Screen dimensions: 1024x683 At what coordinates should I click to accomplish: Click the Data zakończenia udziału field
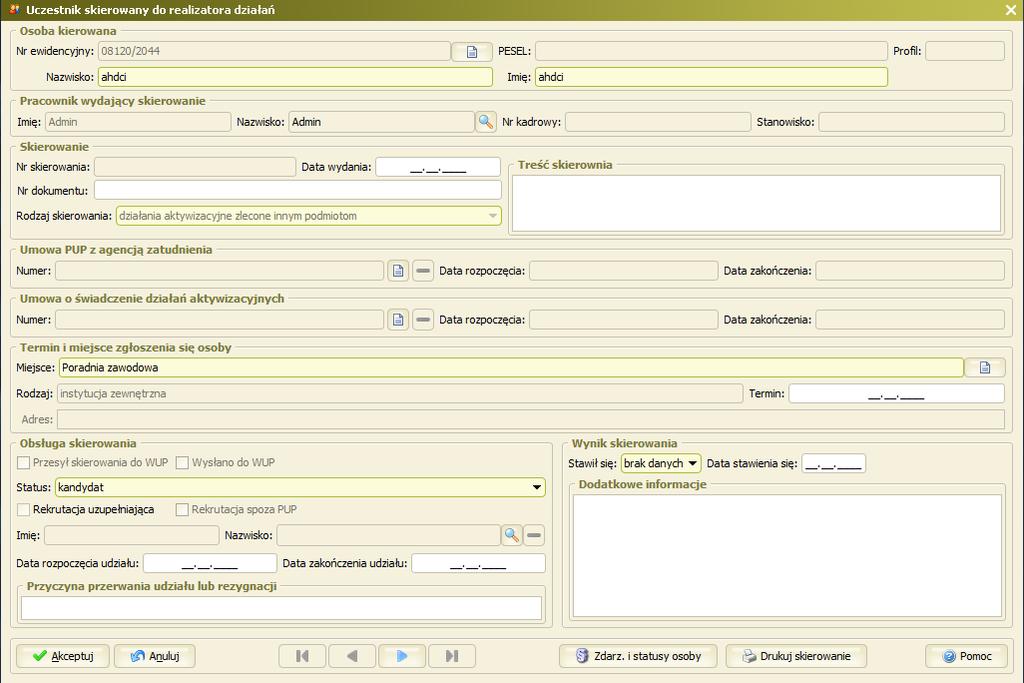coord(478,564)
